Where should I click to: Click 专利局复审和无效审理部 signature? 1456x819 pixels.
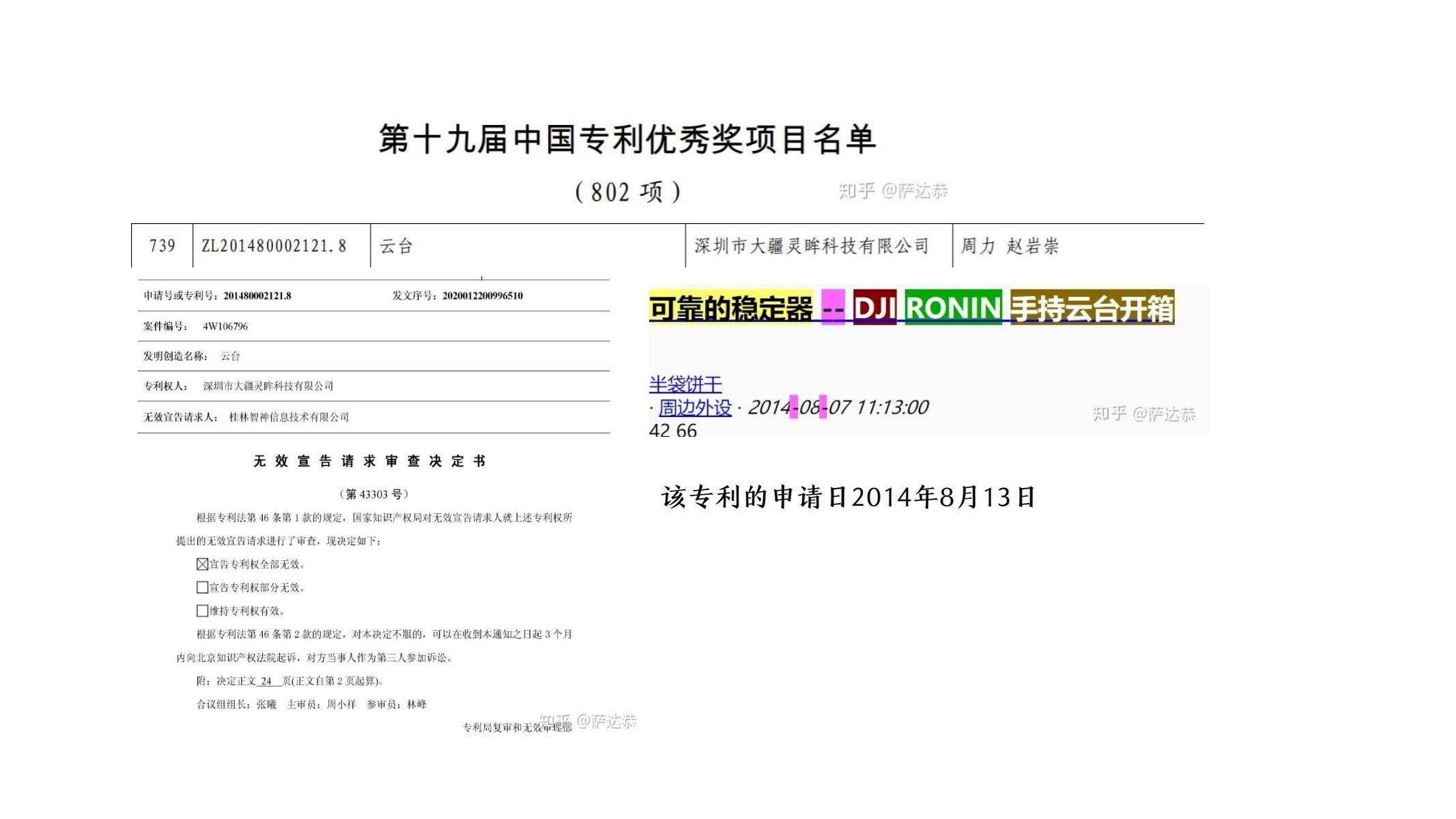[x=517, y=728]
